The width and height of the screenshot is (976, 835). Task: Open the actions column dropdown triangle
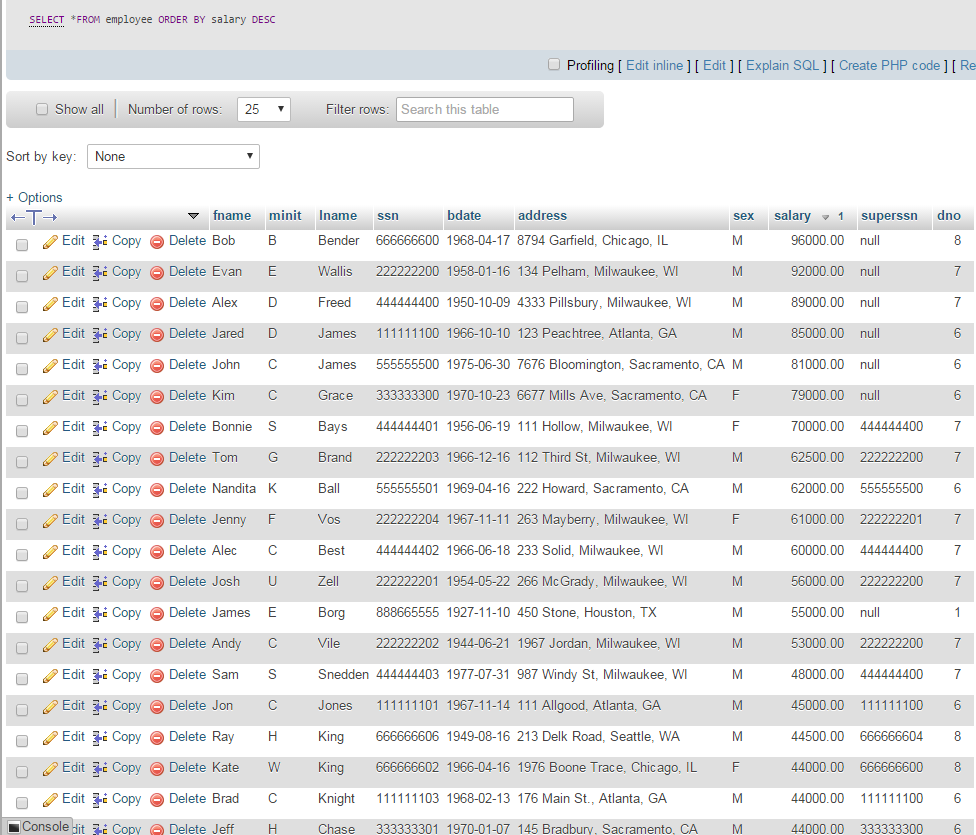tap(193, 216)
